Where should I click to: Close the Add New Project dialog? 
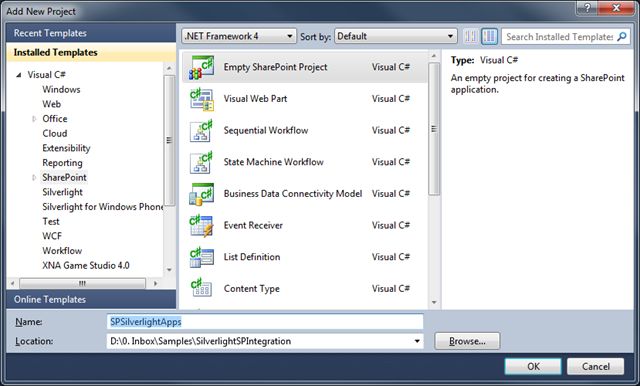tap(616, 8)
